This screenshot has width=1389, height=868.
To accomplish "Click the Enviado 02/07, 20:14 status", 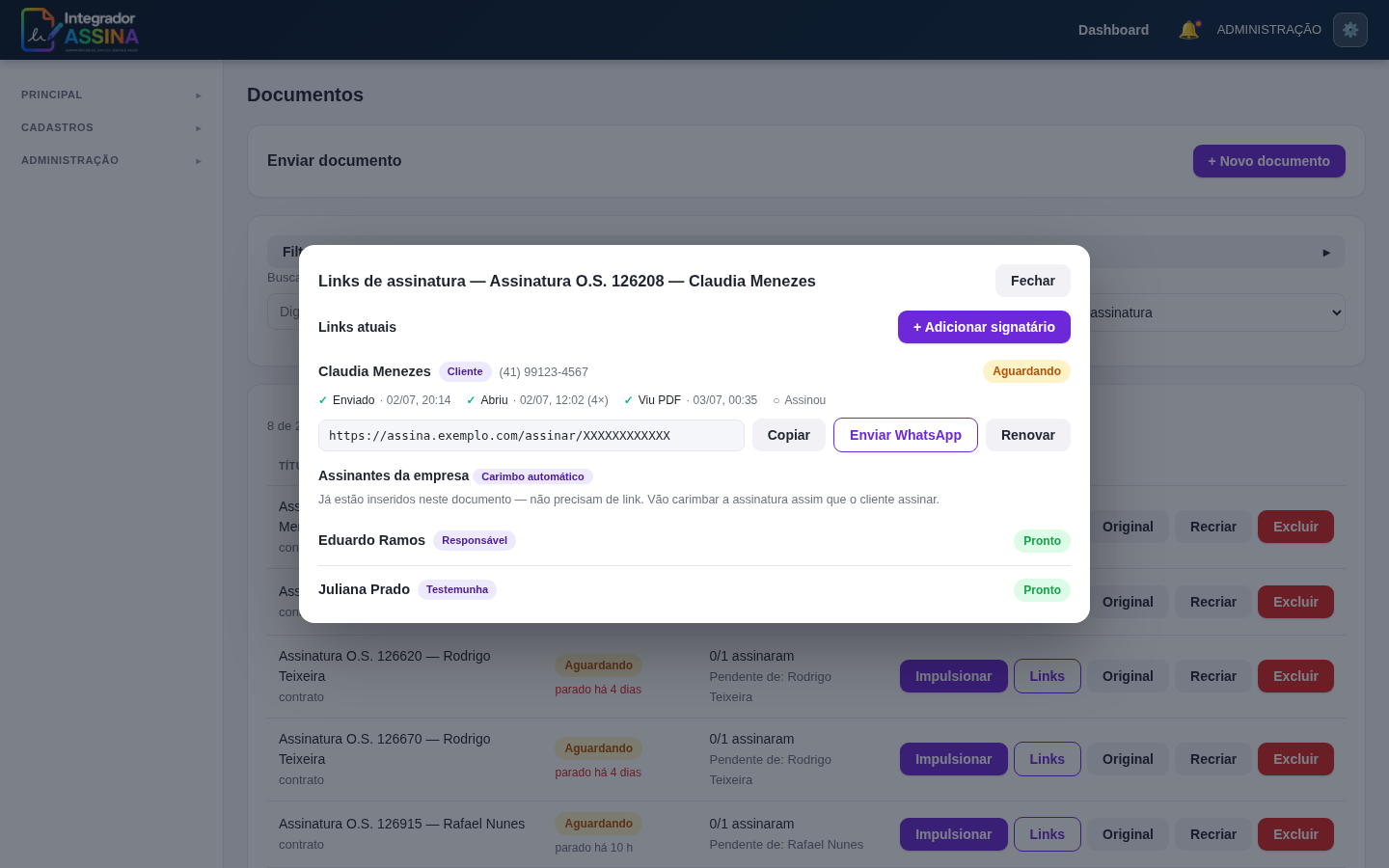I will click(385, 400).
